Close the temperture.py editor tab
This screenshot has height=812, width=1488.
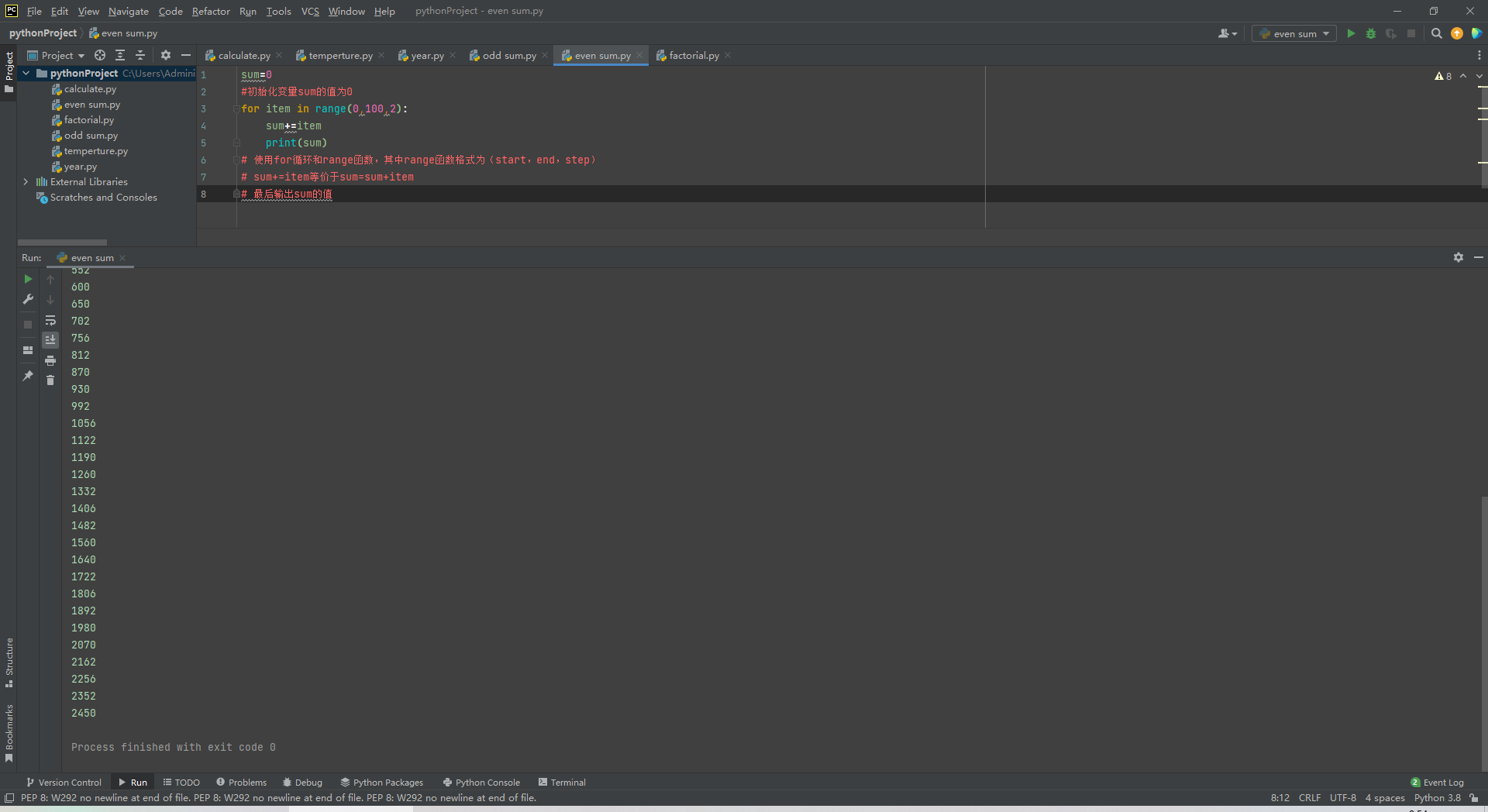point(381,55)
